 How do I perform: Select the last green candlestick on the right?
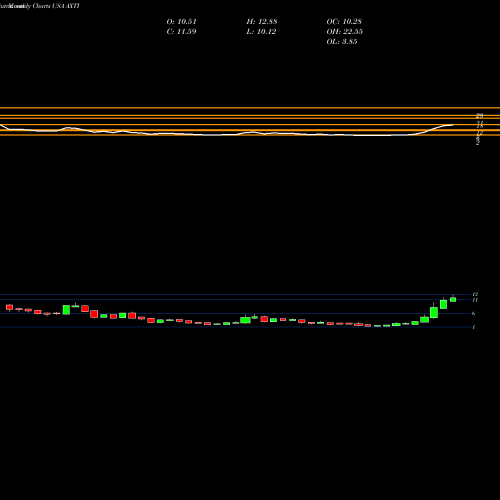pos(453,299)
